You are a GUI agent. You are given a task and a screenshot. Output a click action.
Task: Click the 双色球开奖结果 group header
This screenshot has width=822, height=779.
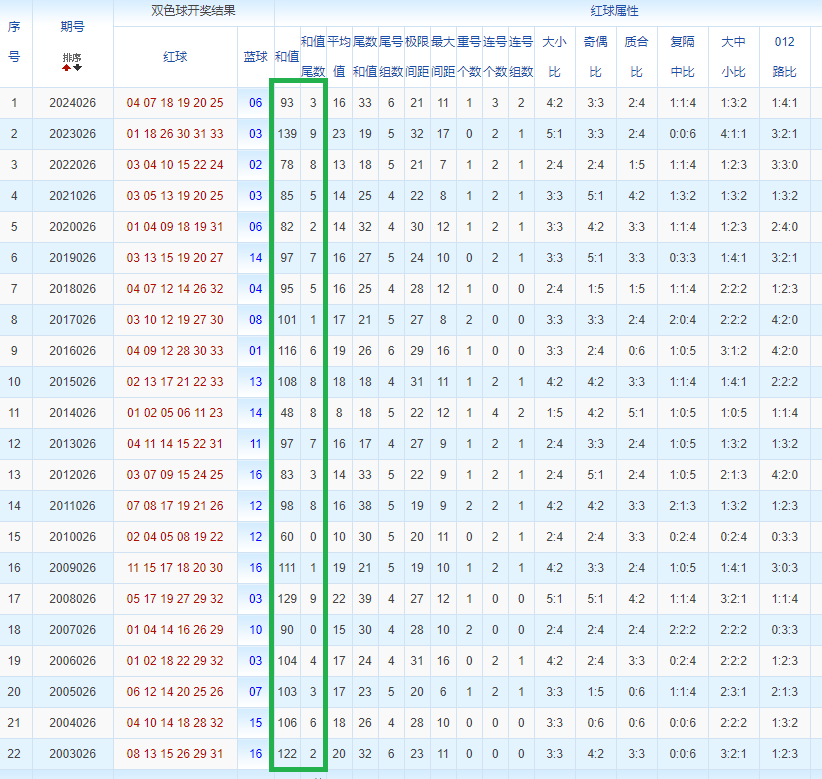coord(193,11)
